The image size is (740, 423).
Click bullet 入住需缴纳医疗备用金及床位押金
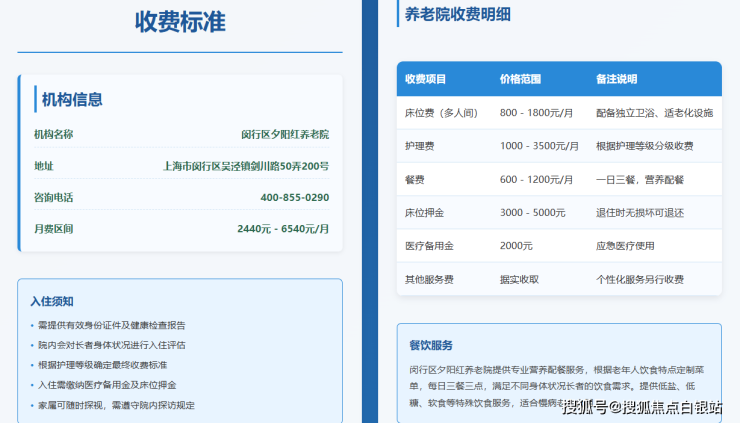[107, 385]
